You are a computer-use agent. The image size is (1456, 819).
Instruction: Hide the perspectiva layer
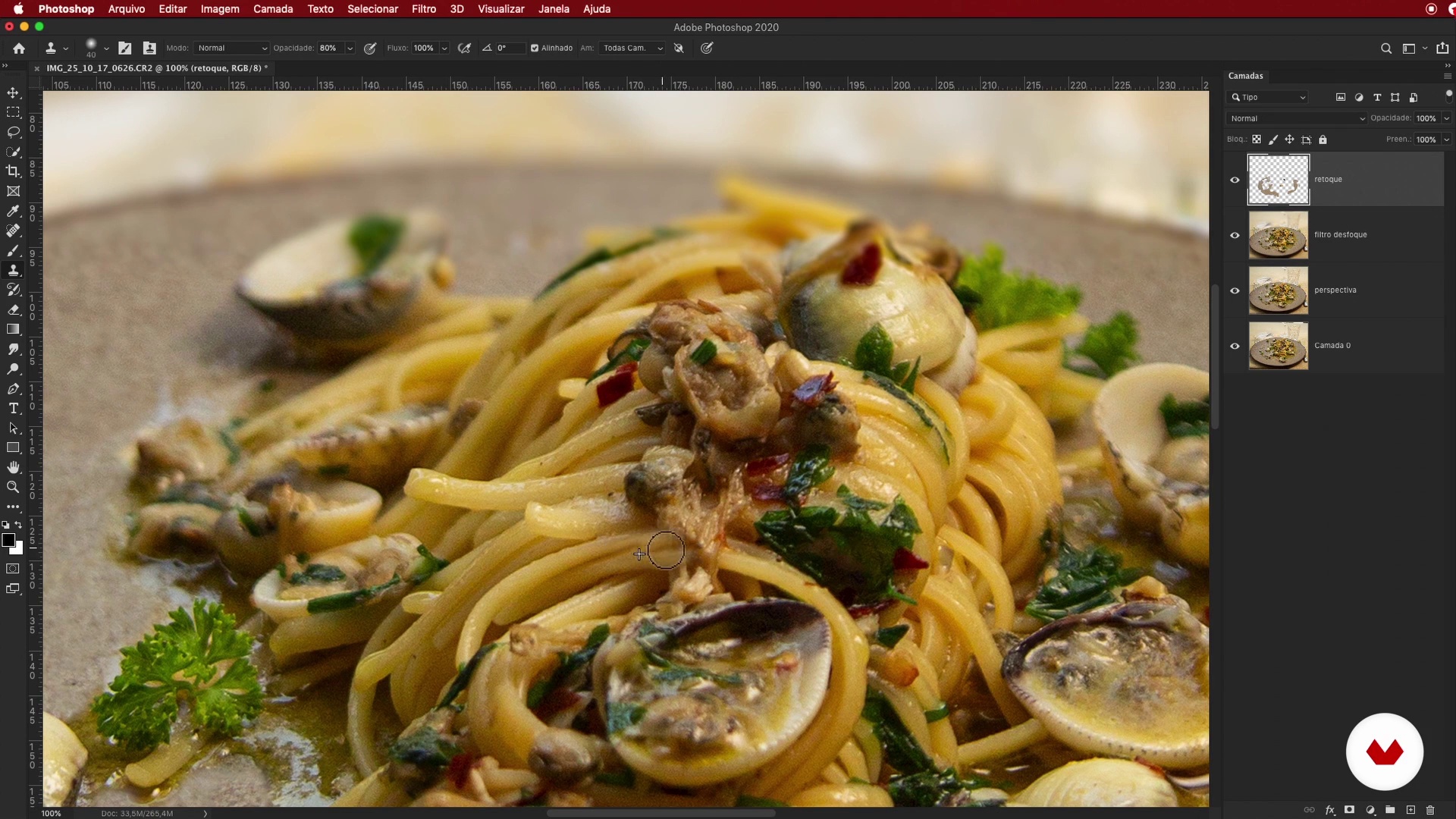(1235, 290)
